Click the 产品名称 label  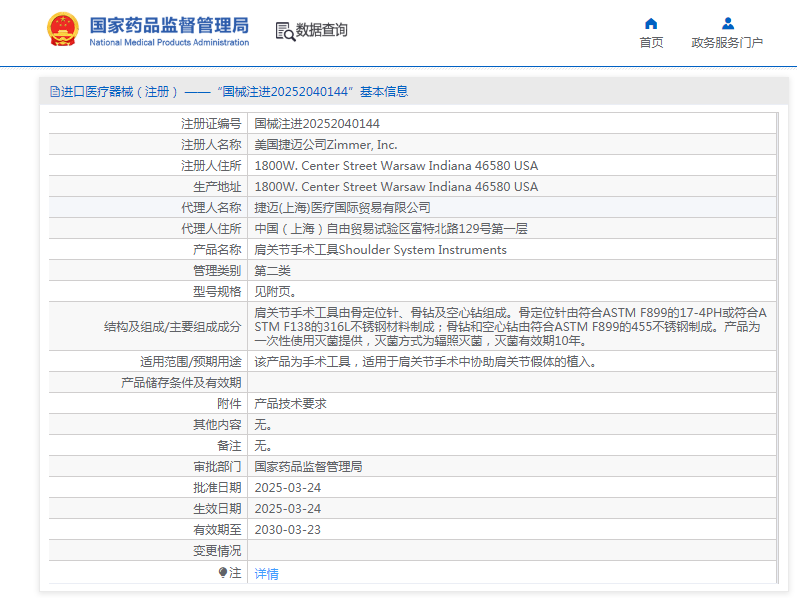[217, 250]
